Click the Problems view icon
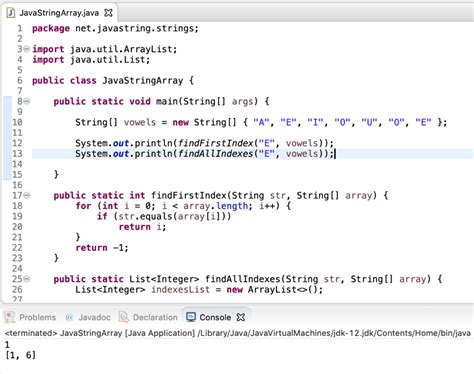Image resolution: width=474 pixels, height=374 pixels. click(x=10, y=317)
